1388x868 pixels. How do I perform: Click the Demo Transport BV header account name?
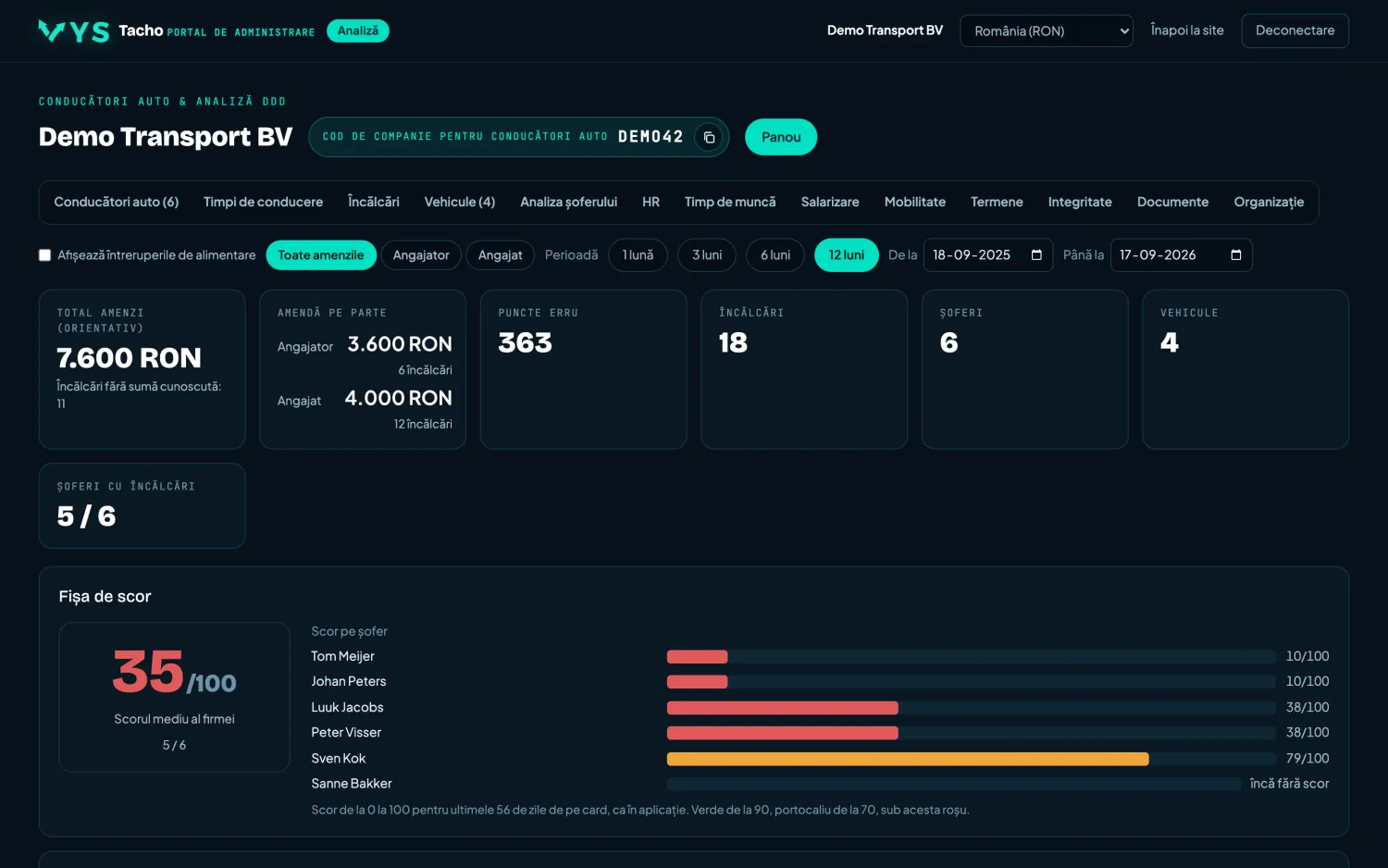(885, 31)
